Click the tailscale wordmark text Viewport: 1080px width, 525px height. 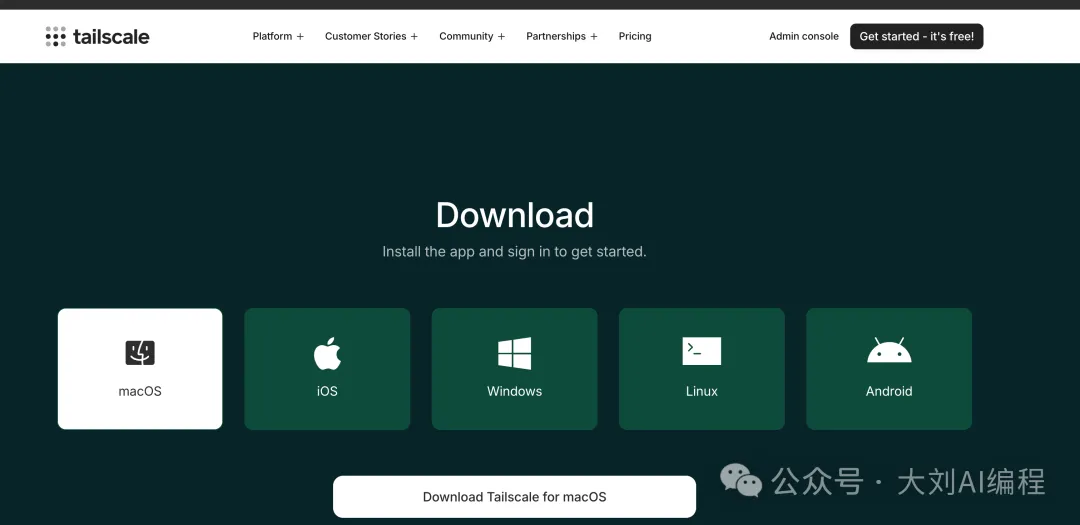click(x=111, y=37)
